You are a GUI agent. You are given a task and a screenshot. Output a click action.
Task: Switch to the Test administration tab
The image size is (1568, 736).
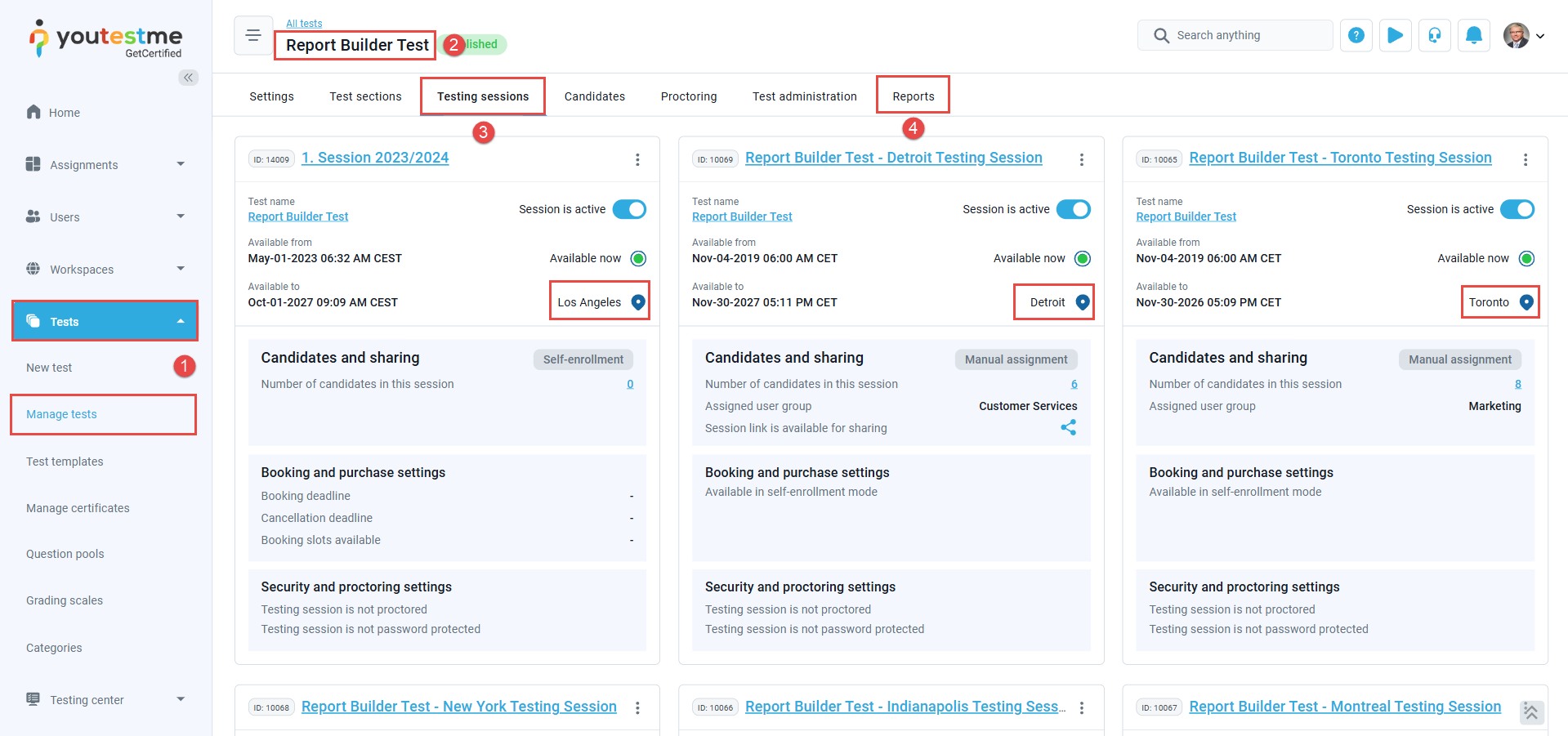coord(805,96)
